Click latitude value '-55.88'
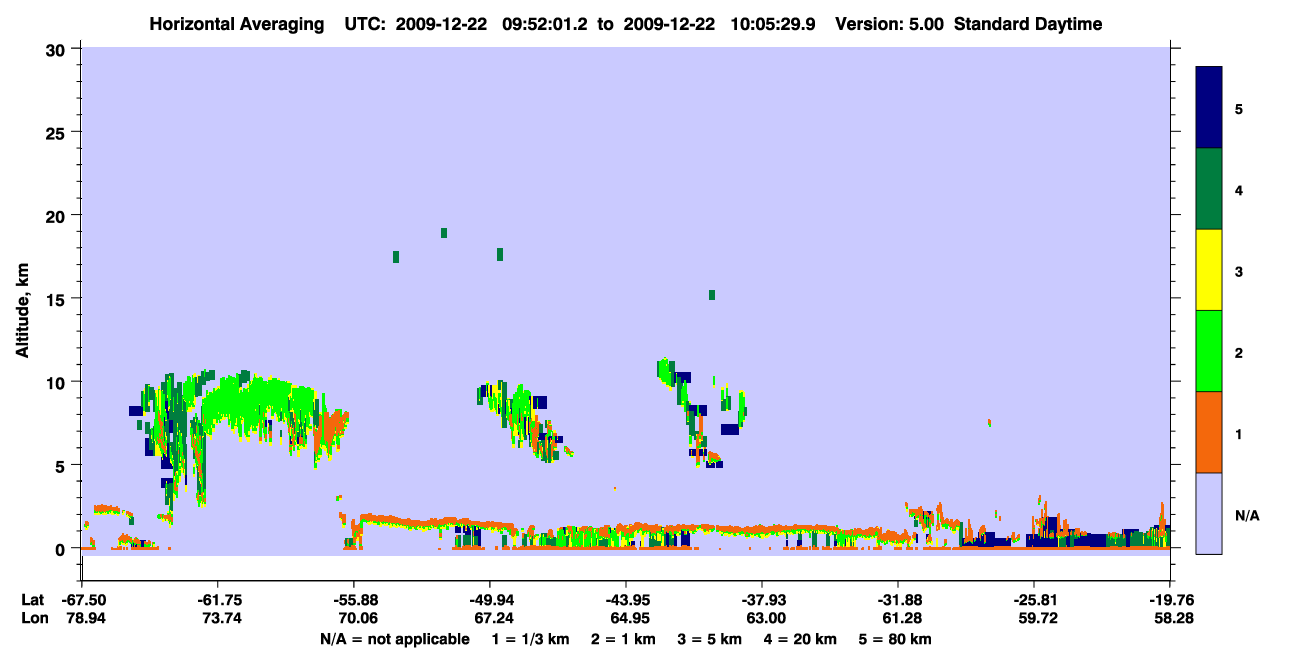 (356, 600)
